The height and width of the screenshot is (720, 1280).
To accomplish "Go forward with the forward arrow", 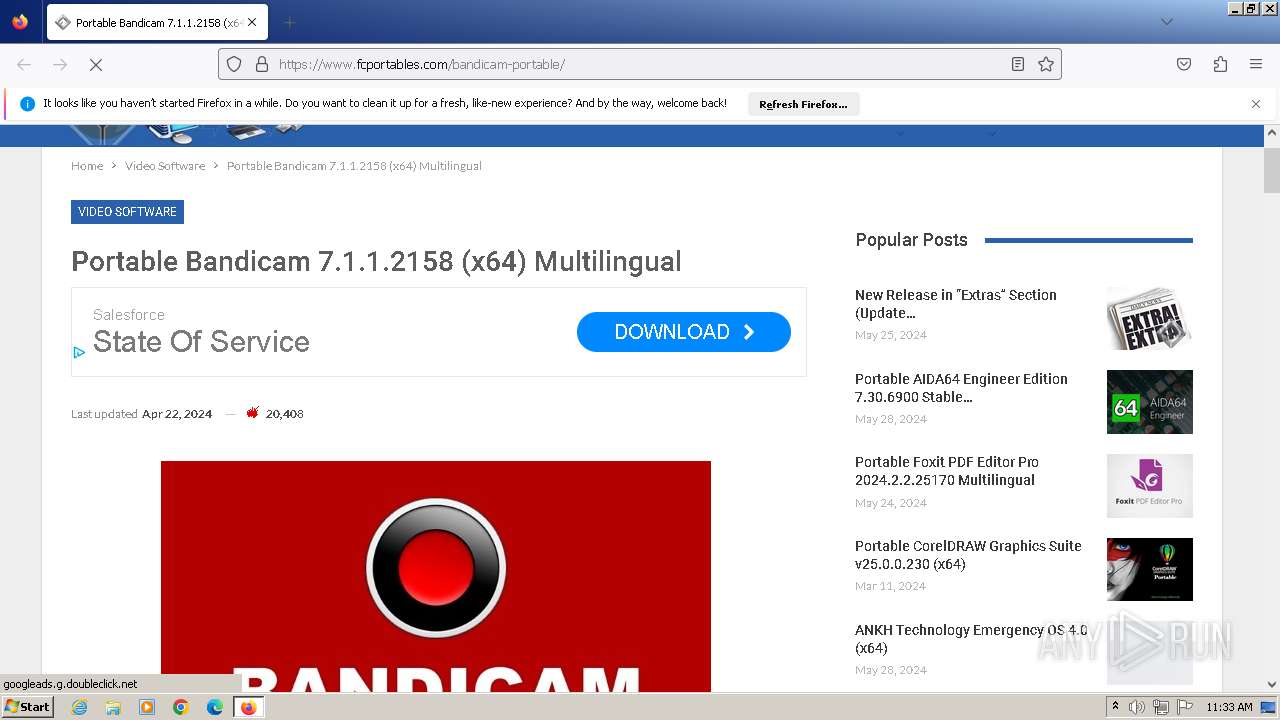I will pos(60,64).
